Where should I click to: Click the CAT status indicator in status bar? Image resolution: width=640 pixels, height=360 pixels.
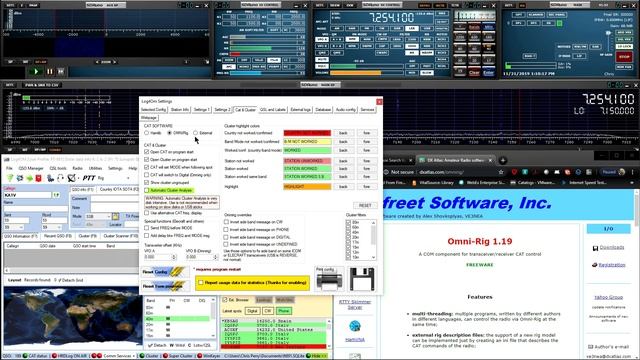click(35, 356)
